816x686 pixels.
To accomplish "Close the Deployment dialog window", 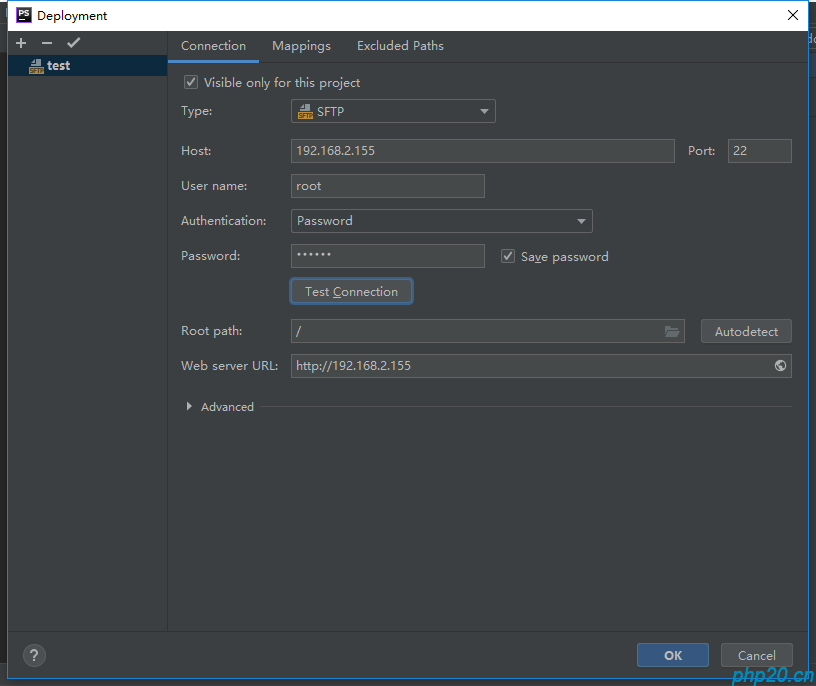I will (x=793, y=15).
